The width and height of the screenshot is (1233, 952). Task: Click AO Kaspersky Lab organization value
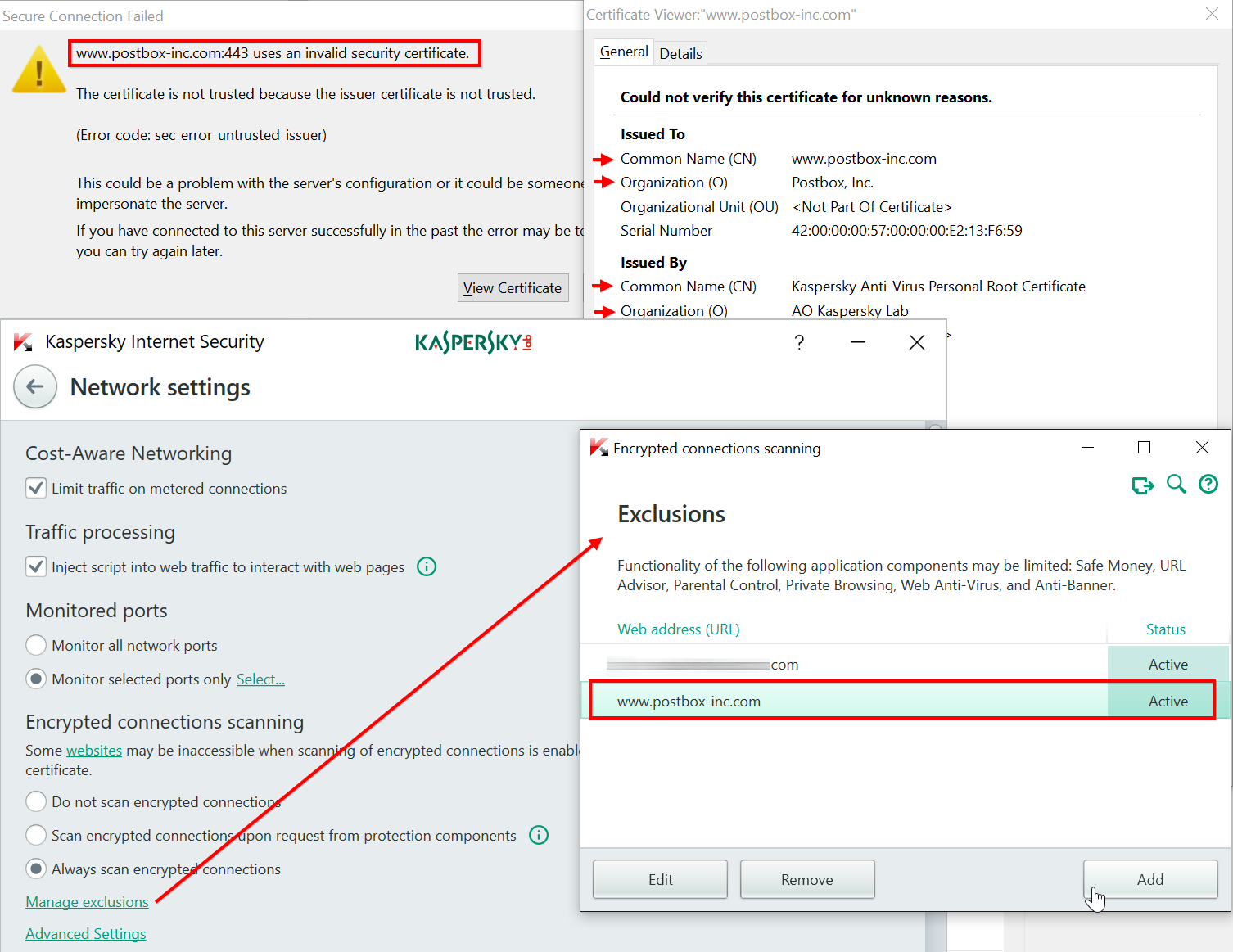point(850,310)
